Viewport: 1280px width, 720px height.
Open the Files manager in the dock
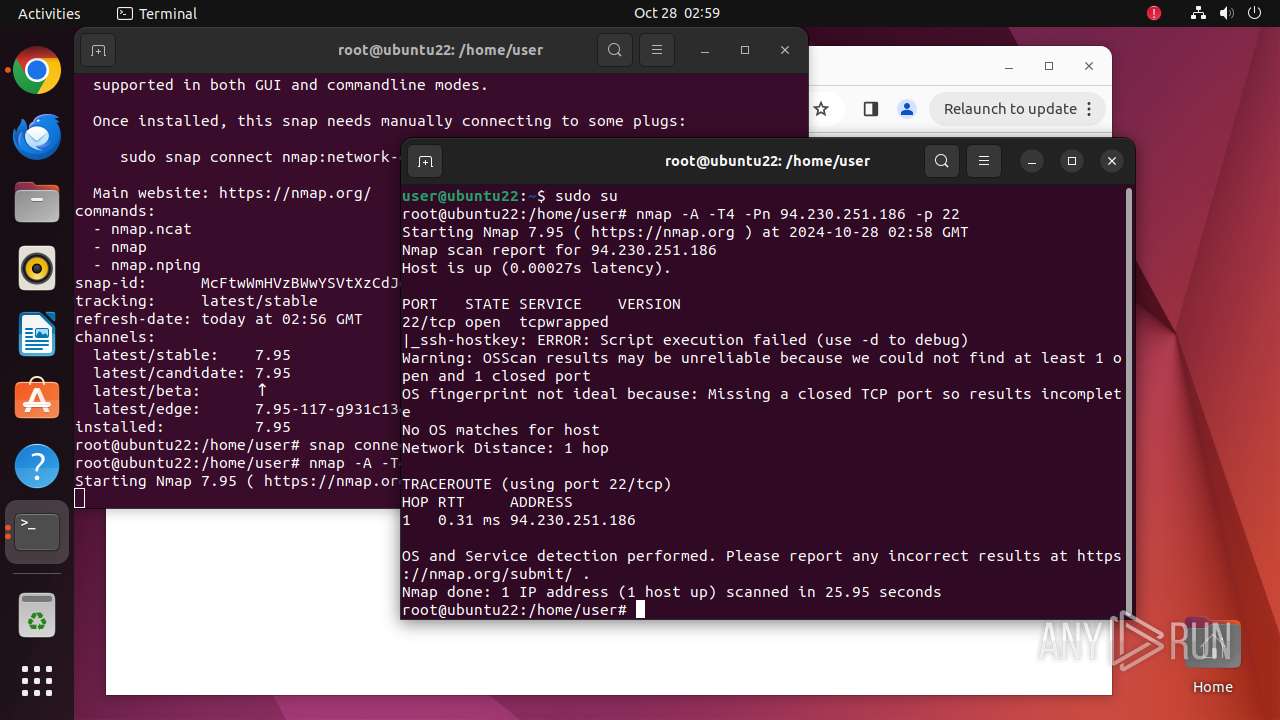pos(37,203)
